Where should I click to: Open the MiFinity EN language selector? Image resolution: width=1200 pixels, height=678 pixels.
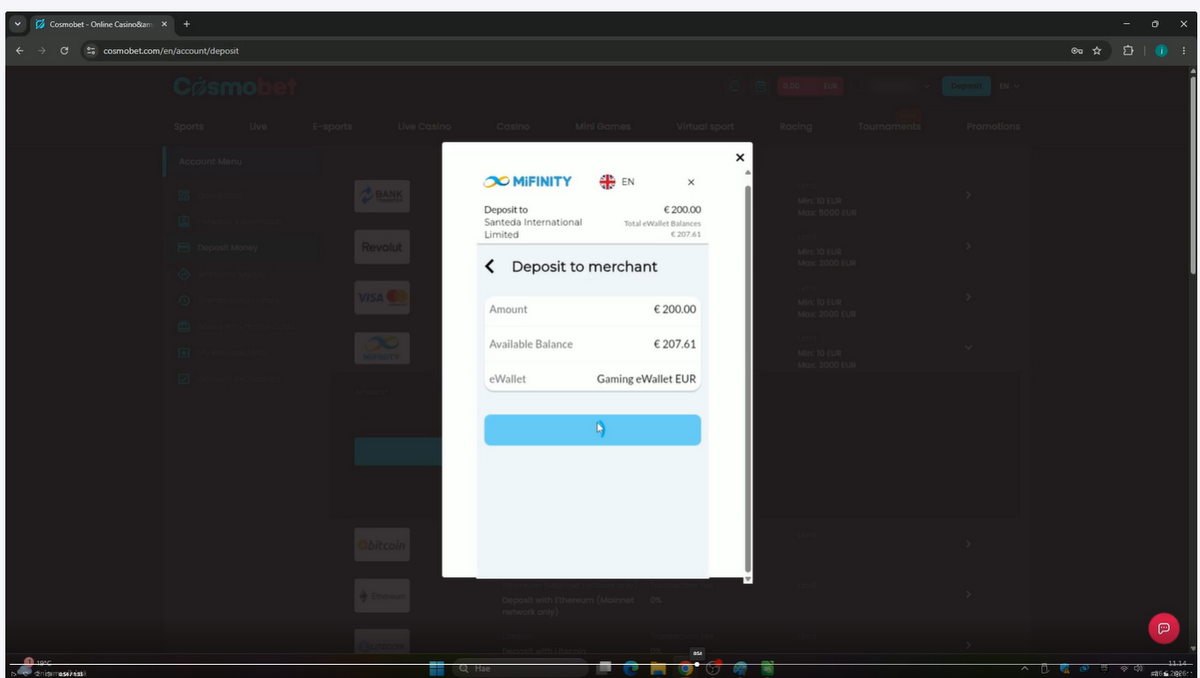(617, 182)
